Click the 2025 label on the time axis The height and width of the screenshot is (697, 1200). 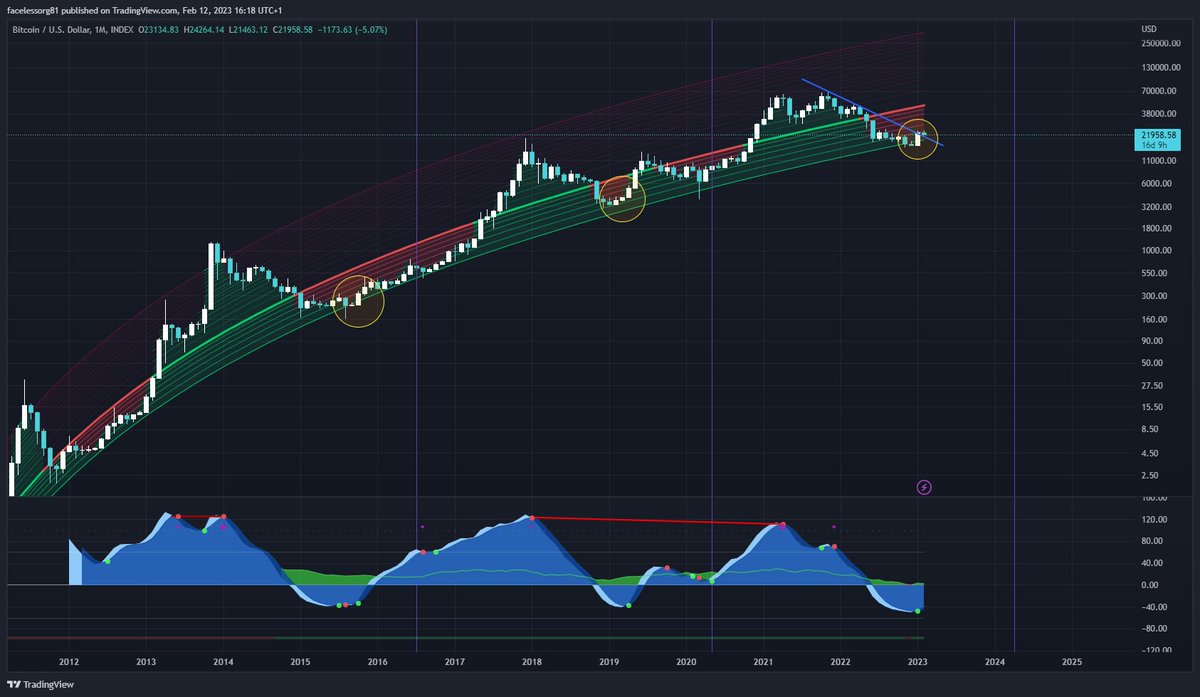1071,662
